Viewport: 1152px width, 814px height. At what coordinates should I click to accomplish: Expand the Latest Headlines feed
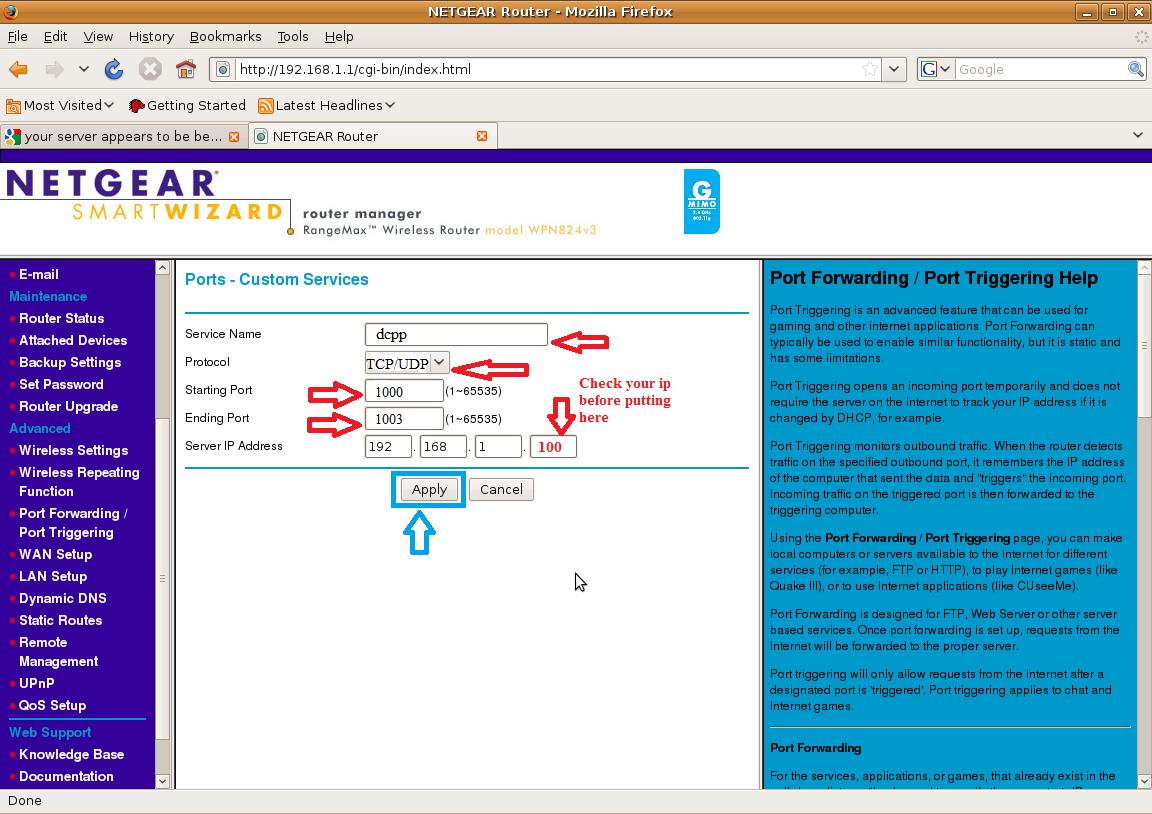point(327,106)
